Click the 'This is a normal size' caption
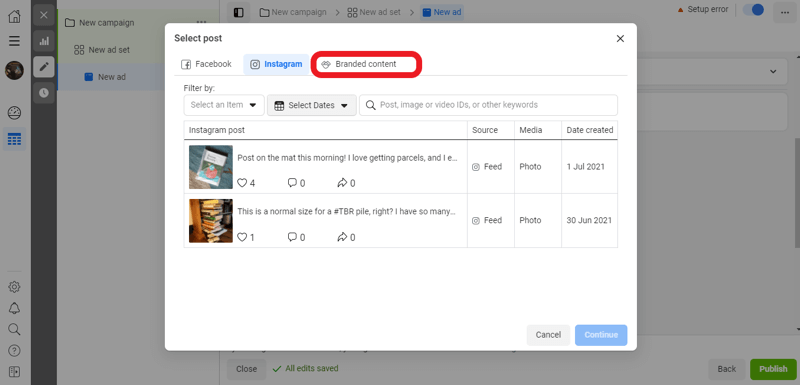 click(346, 212)
